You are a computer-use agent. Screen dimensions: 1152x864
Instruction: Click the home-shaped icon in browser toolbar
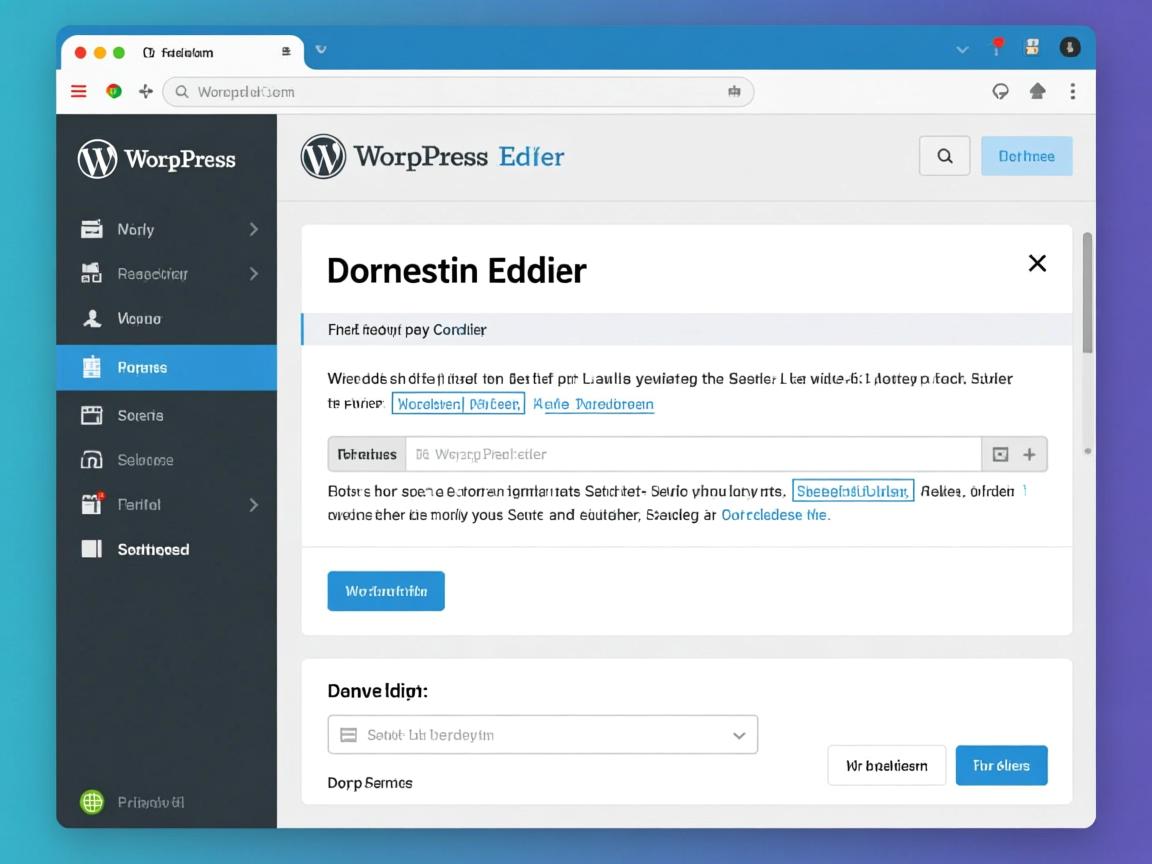pyautogui.click(x=1037, y=91)
